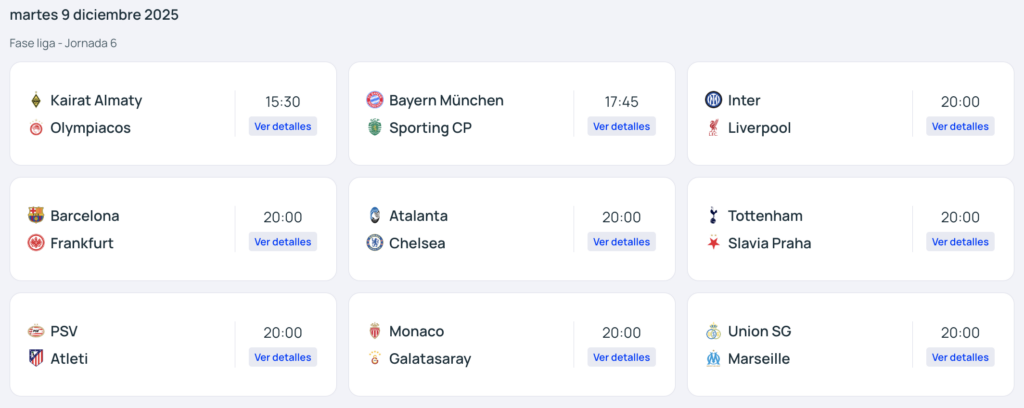Click the Galatasaray club crest
The height and width of the screenshot is (408, 1024).
click(375, 359)
